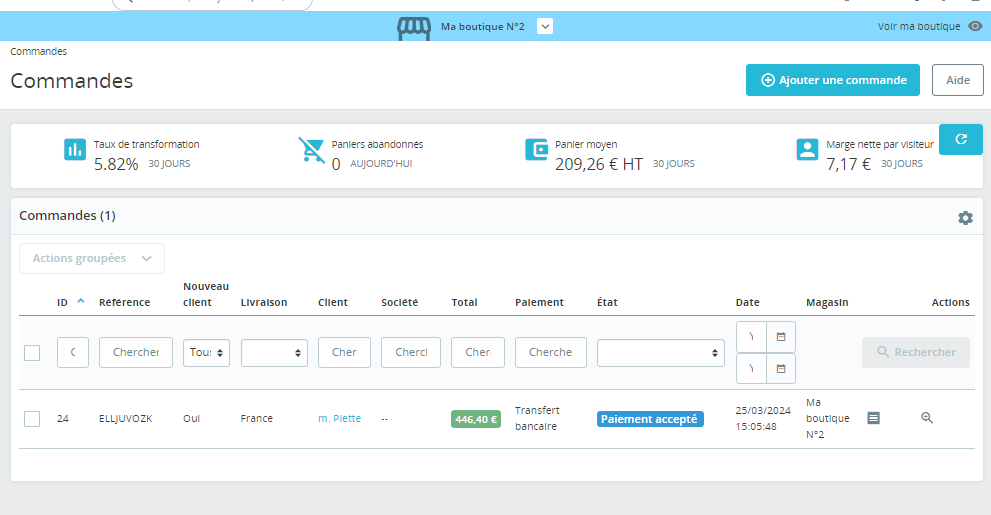Click the order date 25/03/2024 cell
Screen dimensions: 991x515
tap(763, 418)
